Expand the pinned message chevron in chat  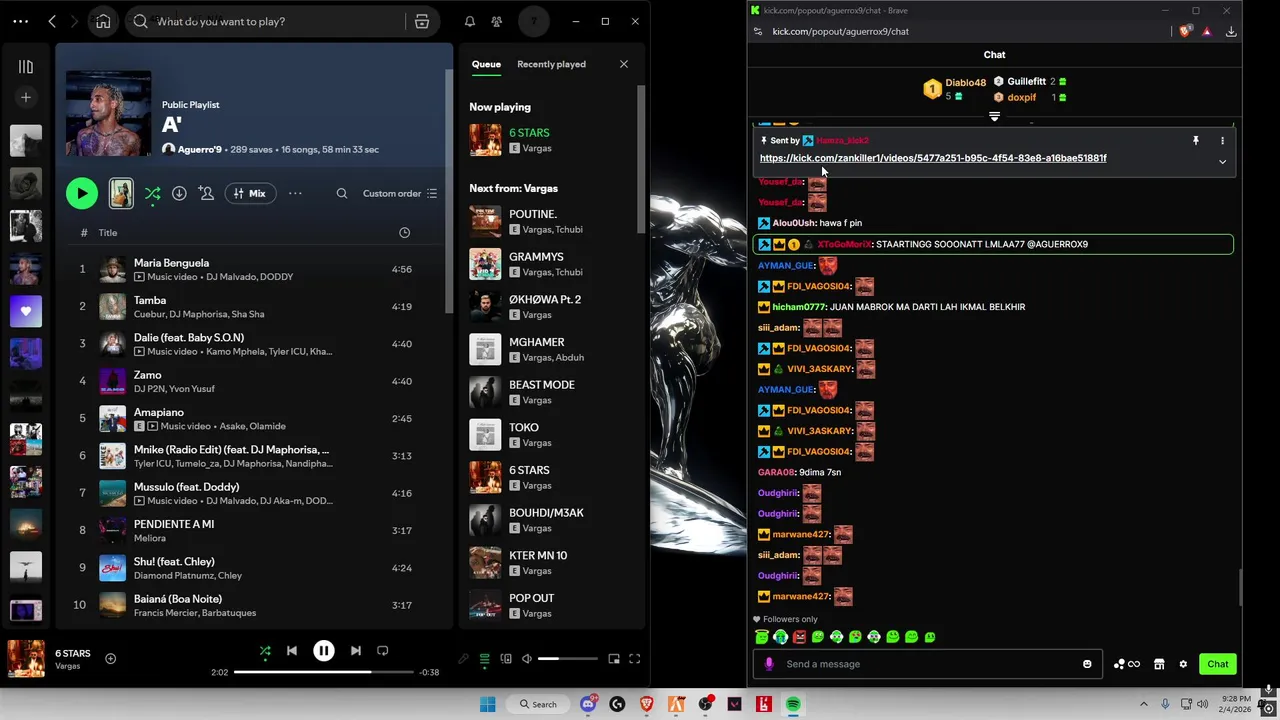coord(1222,162)
